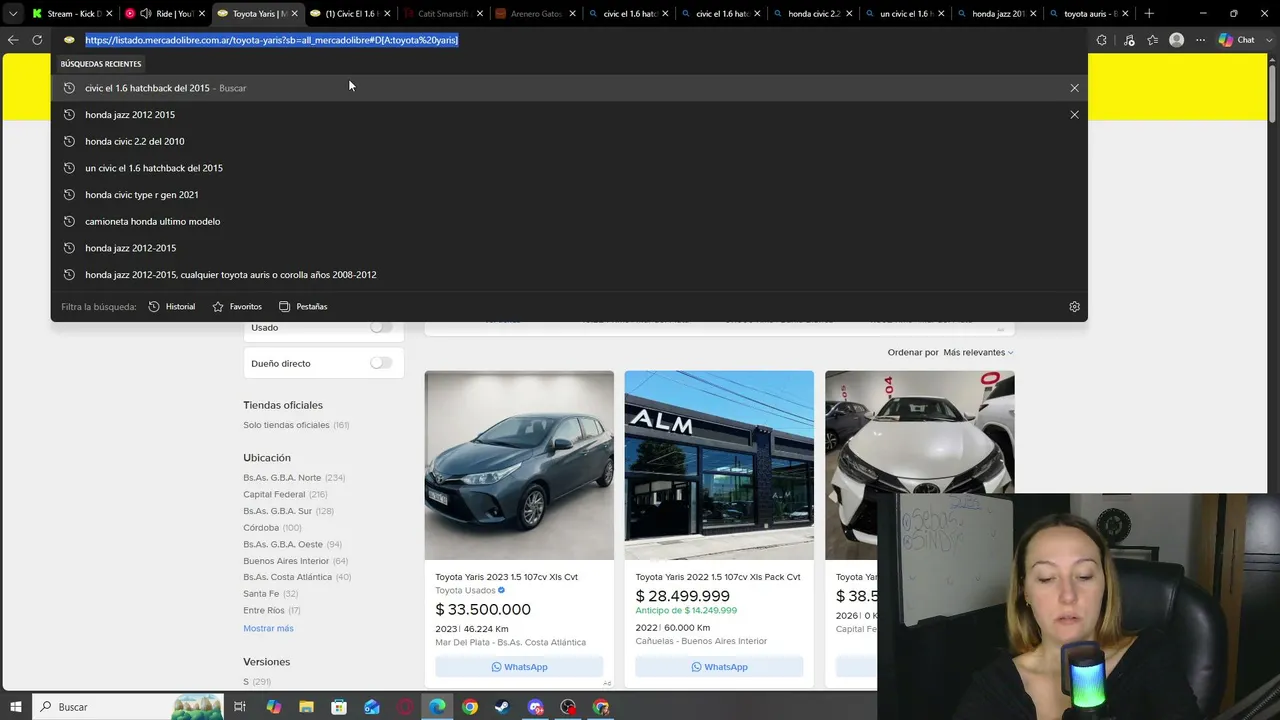Choose 'camioneta honda ultimo modelo' suggestion

(569, 221)
